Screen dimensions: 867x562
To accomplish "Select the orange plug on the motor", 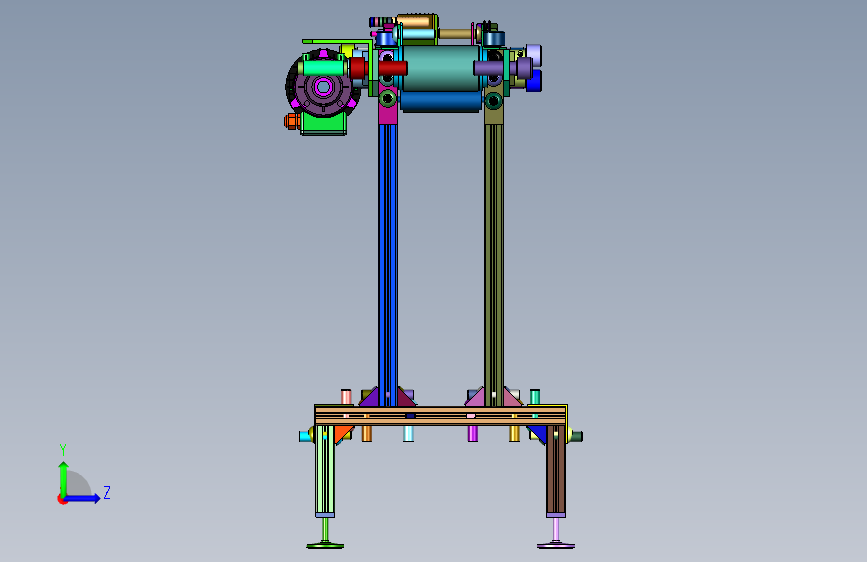I will (x=291, y=121).
